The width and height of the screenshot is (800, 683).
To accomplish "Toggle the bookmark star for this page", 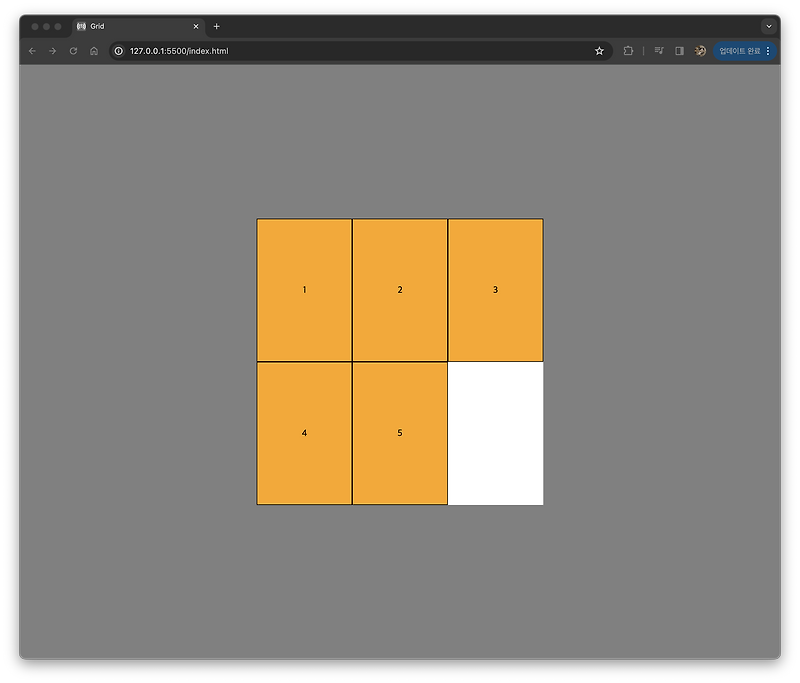I will (599, 50).
